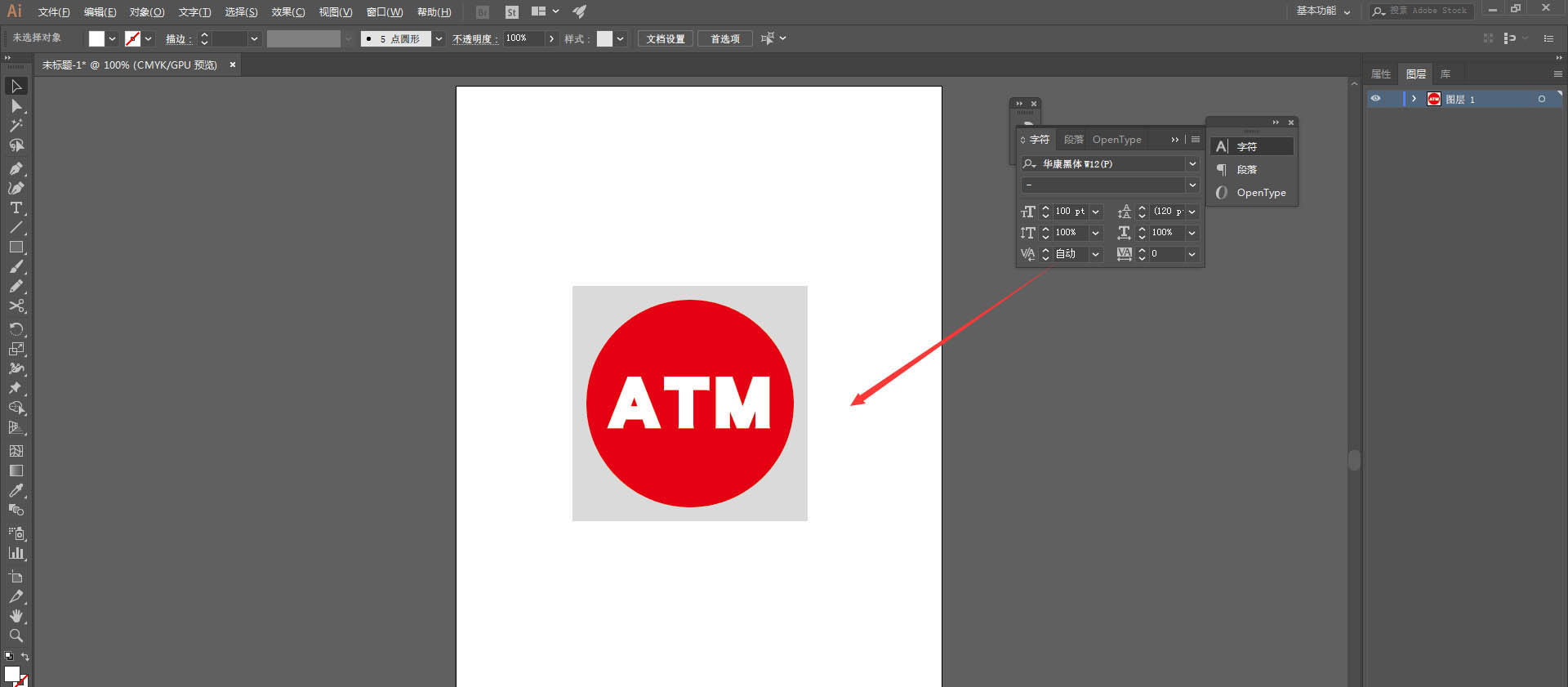Viewport: 1568px width, 687px height.
Task: Click the 文档设置 button
Action: click(666, 39)
